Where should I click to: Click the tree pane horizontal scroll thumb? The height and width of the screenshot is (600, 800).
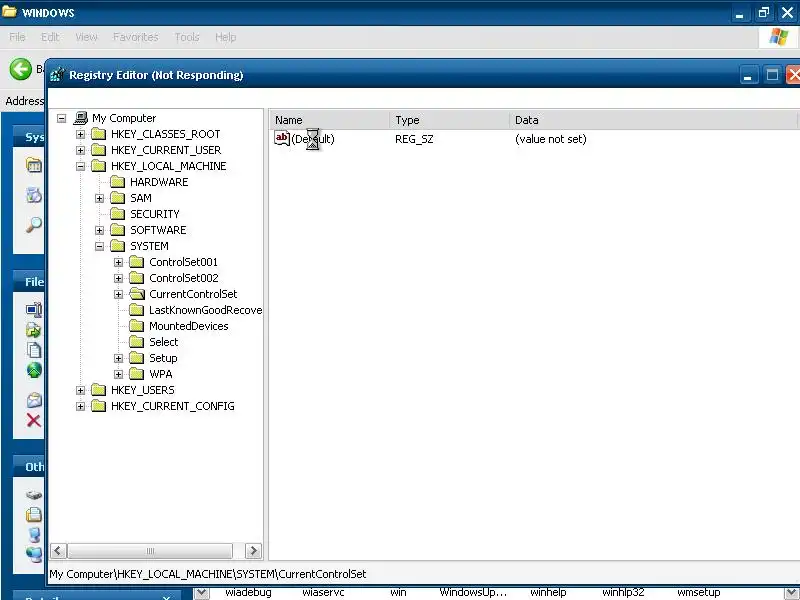pos(150,551)
